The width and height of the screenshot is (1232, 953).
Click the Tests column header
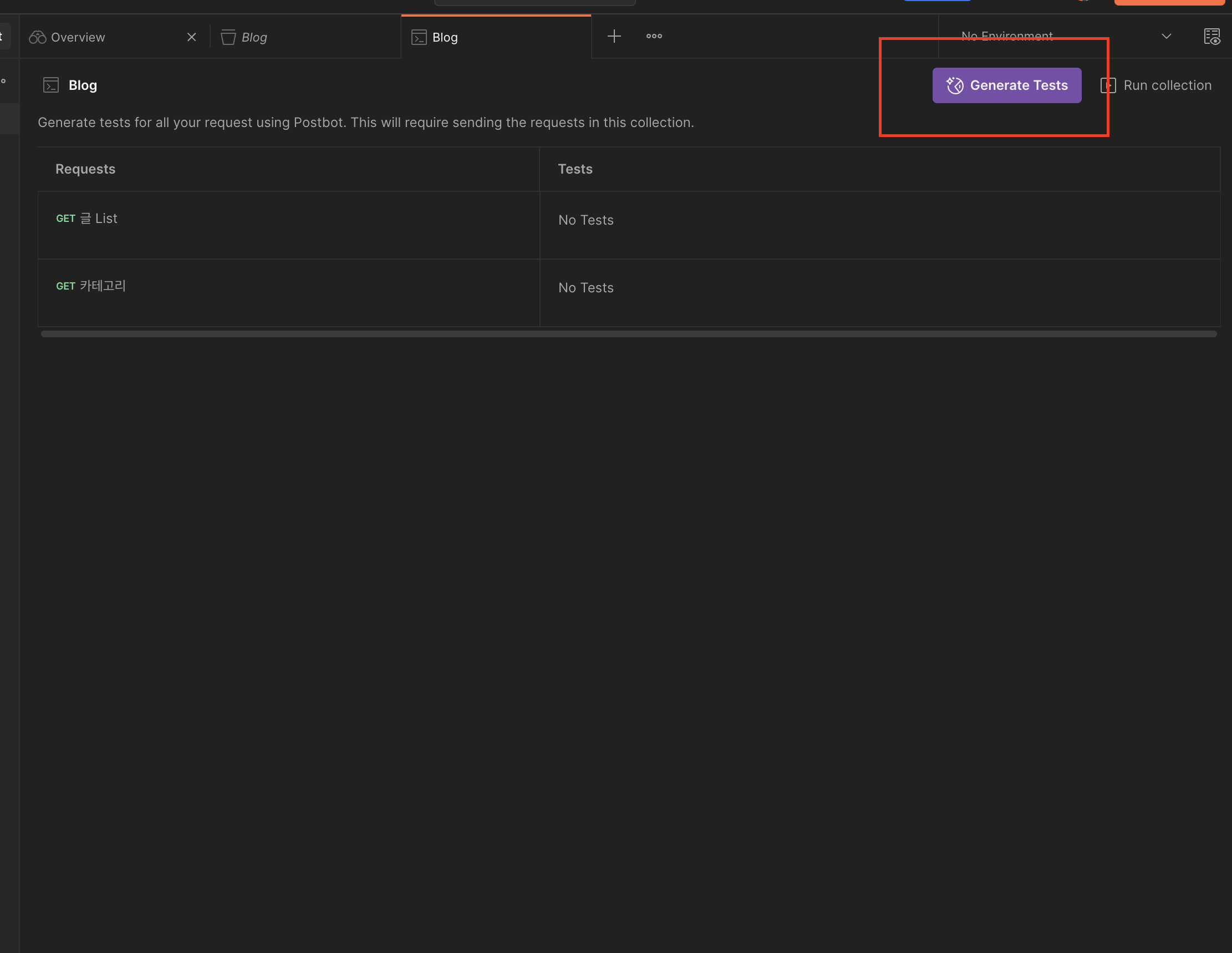coord(574,169)
